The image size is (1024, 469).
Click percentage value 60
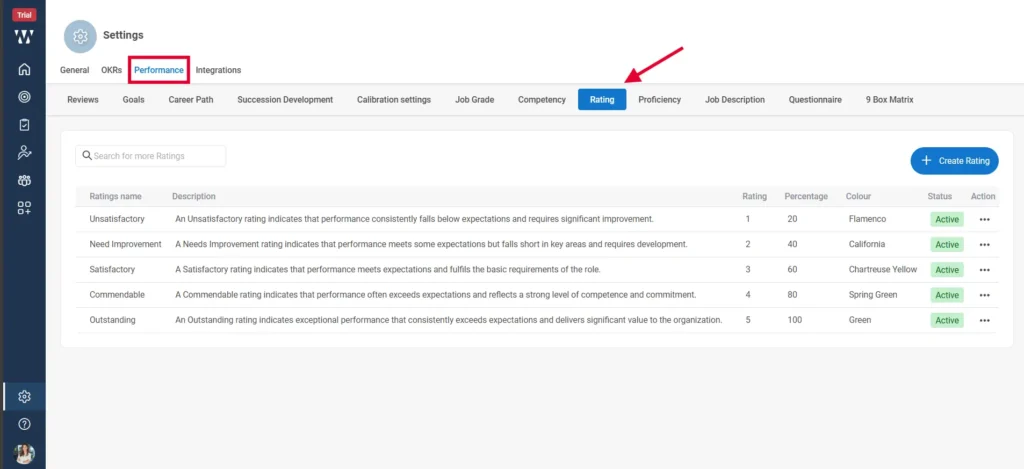tap(792, 269)
